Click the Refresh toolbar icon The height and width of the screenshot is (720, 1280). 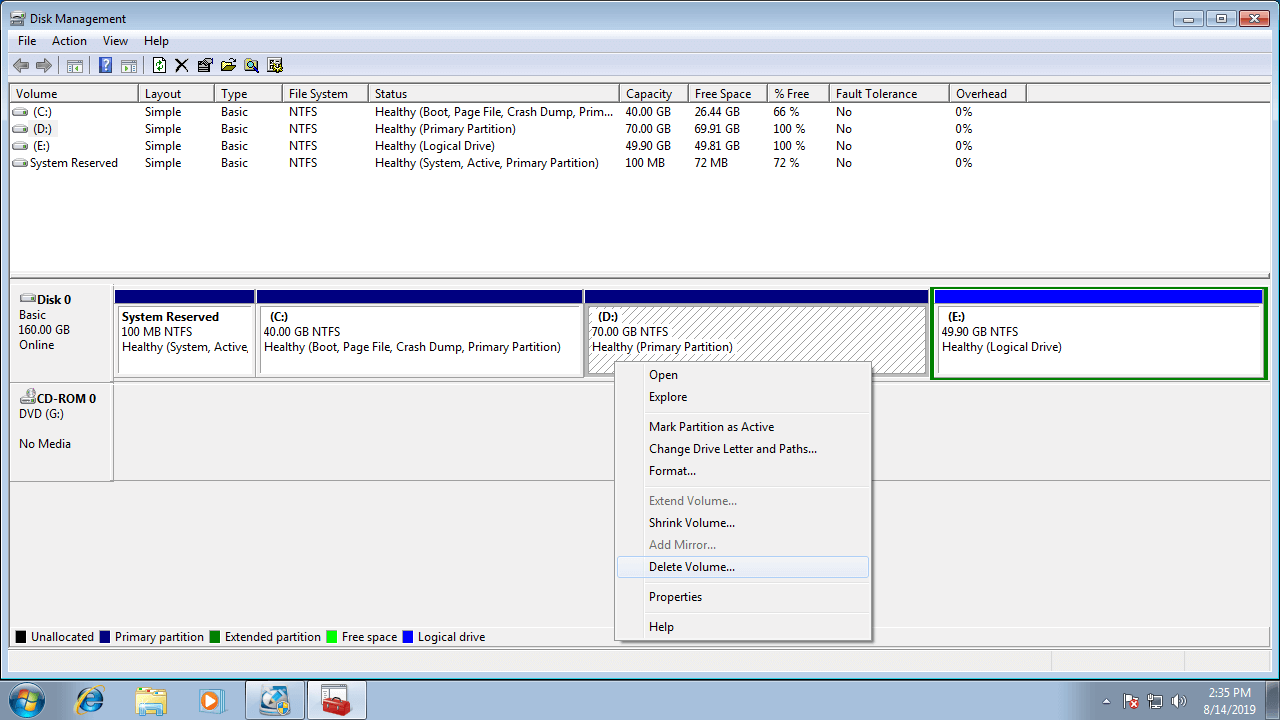click(x=159, y=66)
